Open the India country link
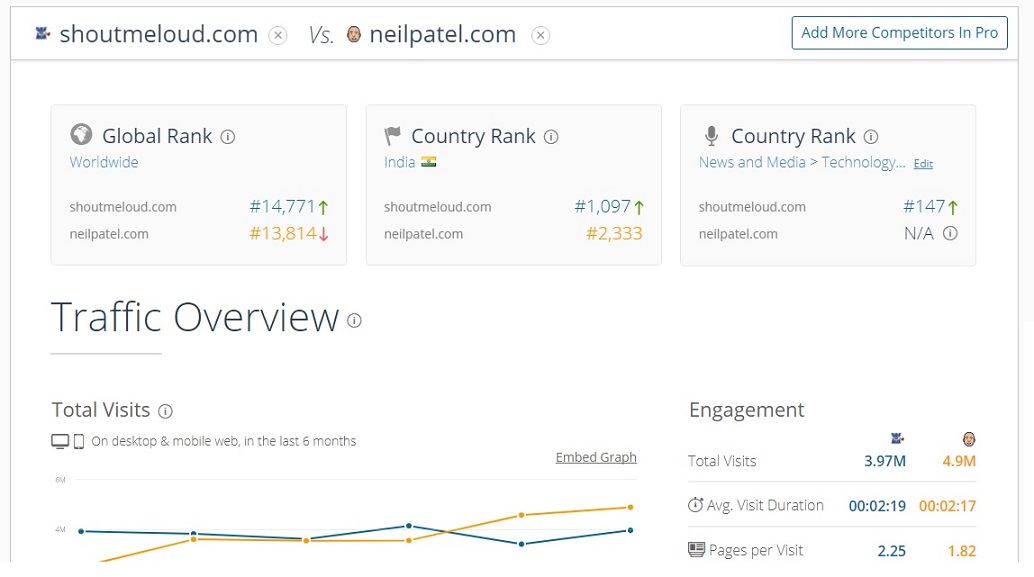 [400, 162]
